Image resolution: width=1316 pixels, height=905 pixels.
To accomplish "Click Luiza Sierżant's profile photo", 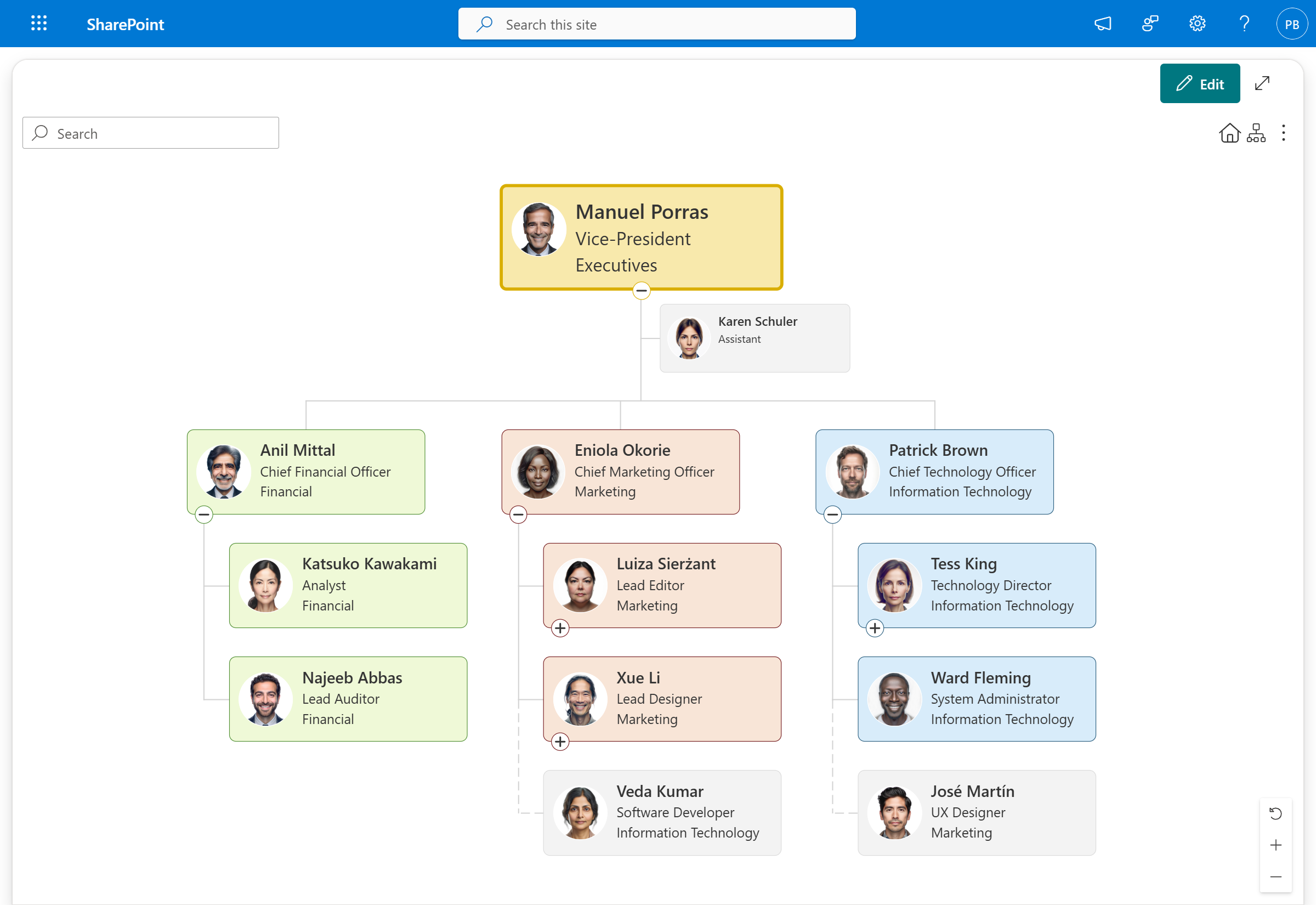I will tap(580, 586).
